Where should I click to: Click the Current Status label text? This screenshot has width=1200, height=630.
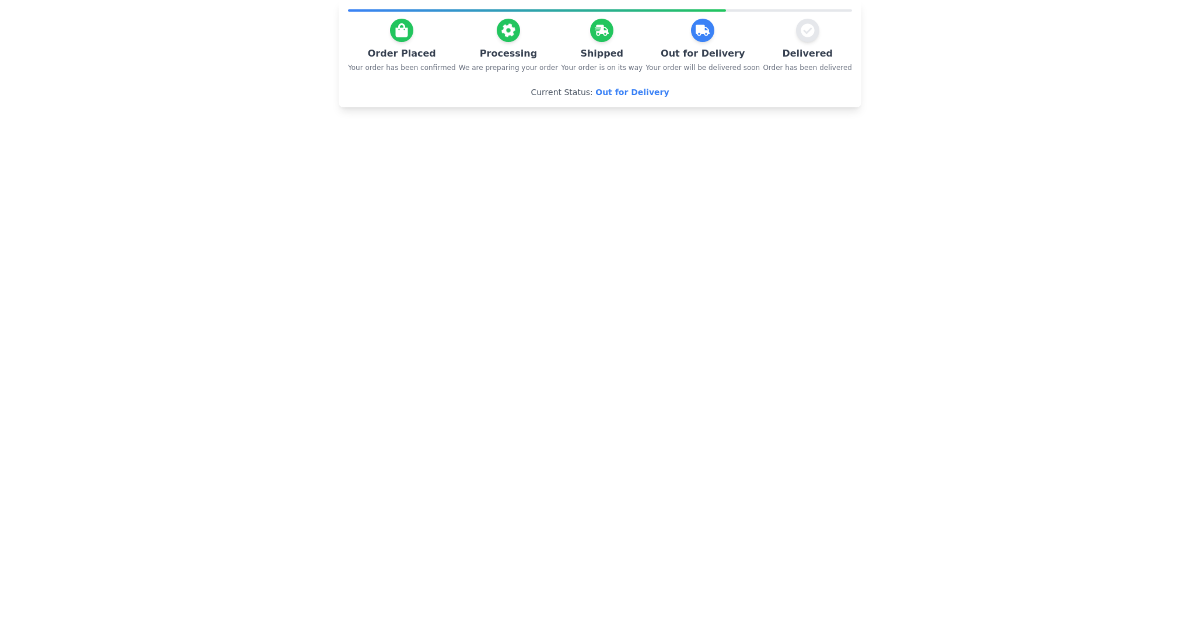pos(562,92)
